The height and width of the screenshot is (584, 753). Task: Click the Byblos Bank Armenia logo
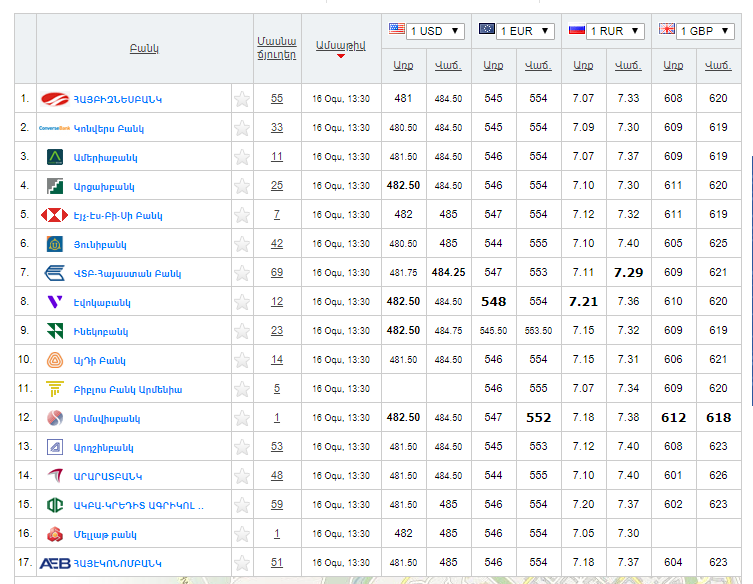tap(55, 389)
